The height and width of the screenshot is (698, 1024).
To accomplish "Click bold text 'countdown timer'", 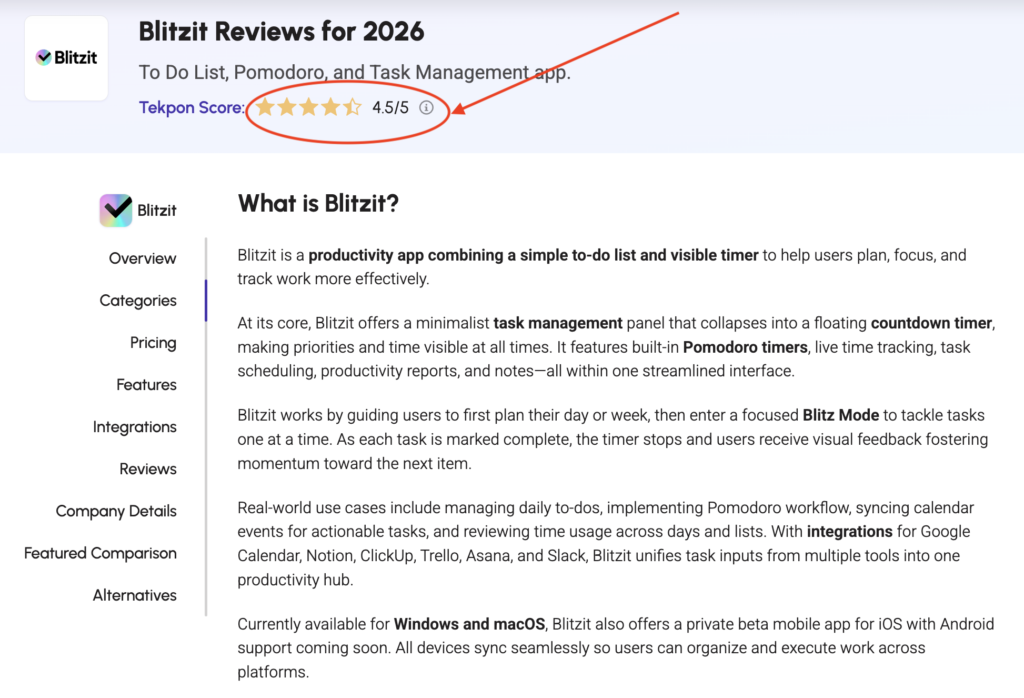I will pyautogui.click(x=931, y=323).
